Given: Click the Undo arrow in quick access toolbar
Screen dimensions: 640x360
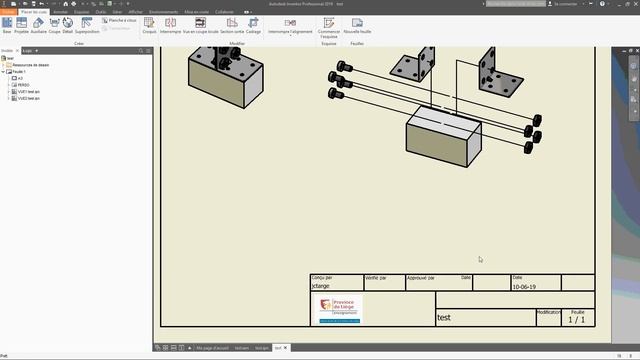Looking at the screenshot, I should 41,4.
